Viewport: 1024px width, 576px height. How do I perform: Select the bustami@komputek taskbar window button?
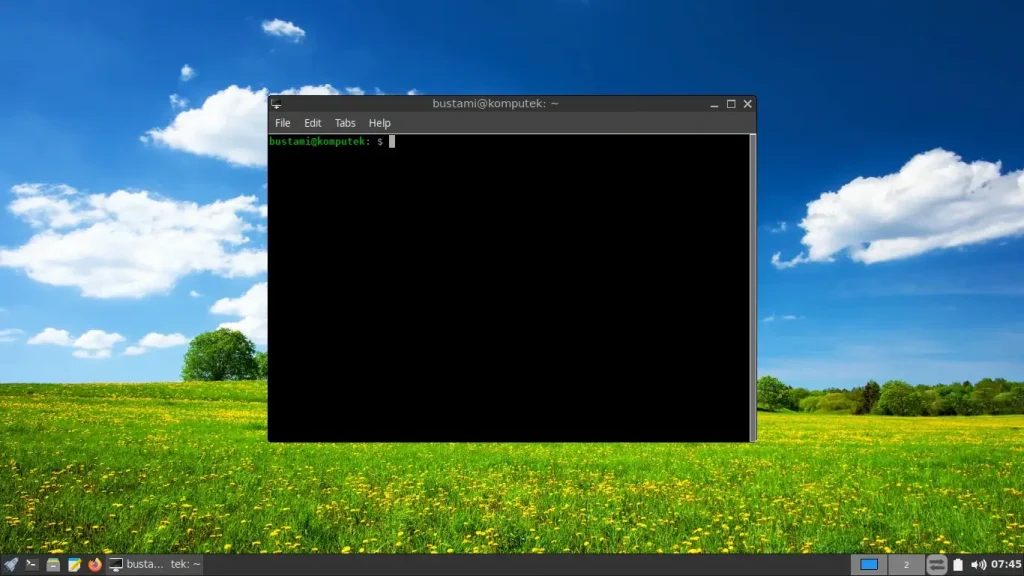[x=155, y=564]
